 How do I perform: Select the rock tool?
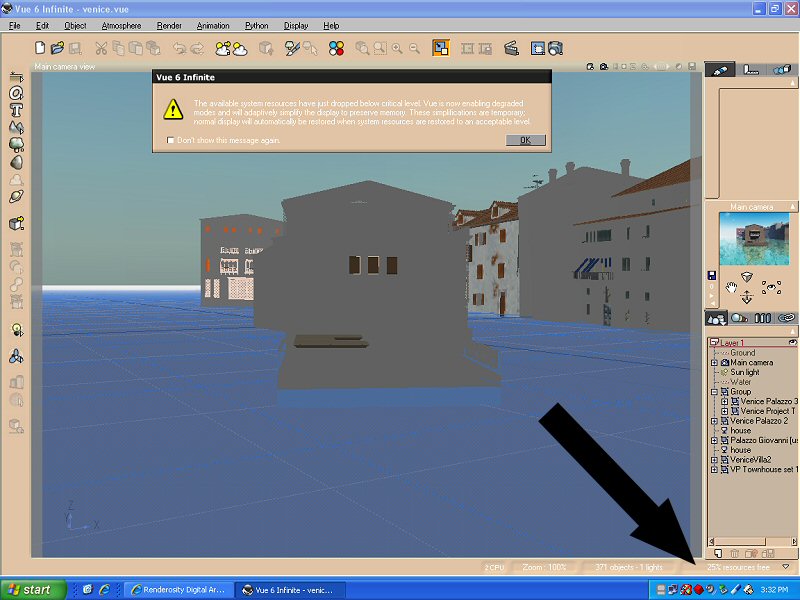(16, 162)
